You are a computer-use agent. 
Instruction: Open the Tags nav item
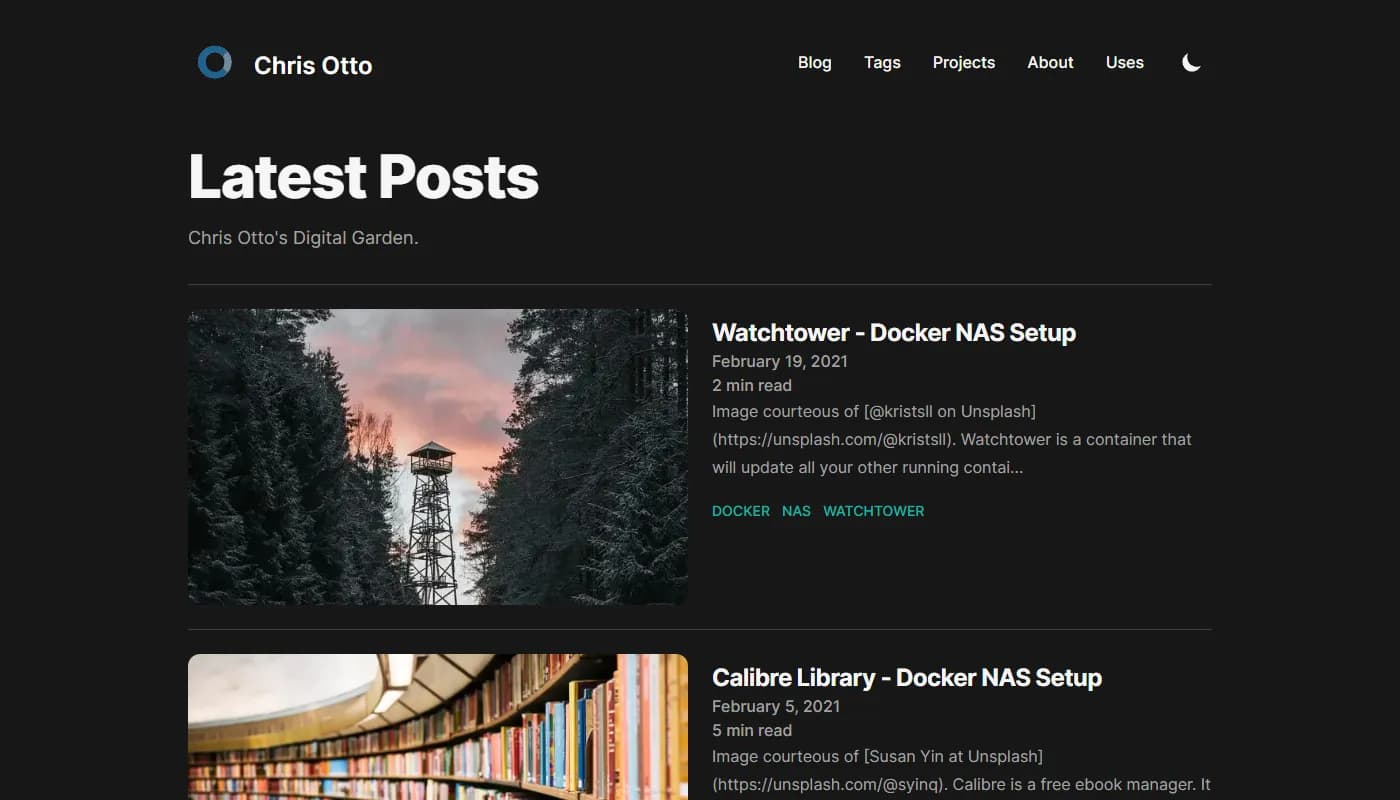point(882,62)
